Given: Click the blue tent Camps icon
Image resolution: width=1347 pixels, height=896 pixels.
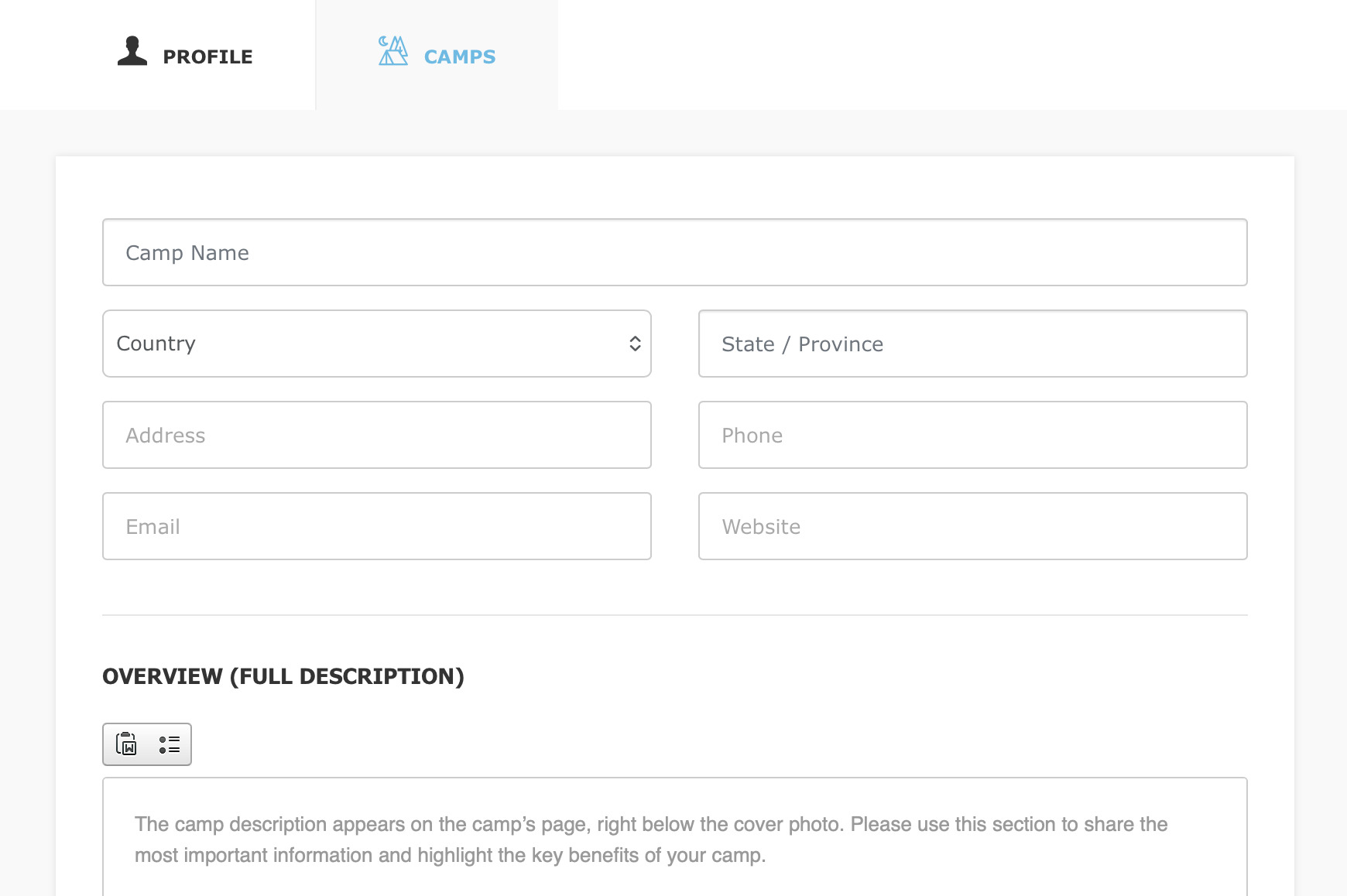Looking at the screenshot, I should coord(393,51).
